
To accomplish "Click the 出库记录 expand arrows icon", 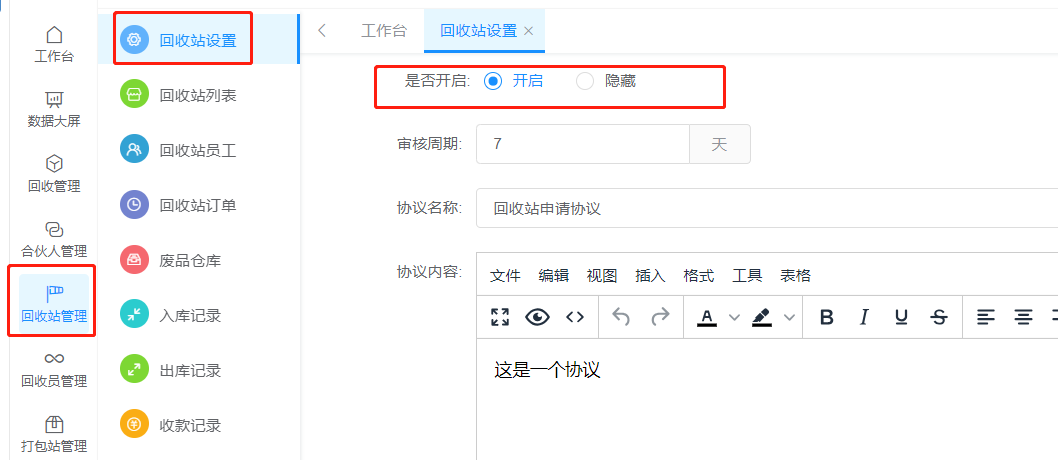I will pos(134,370).
